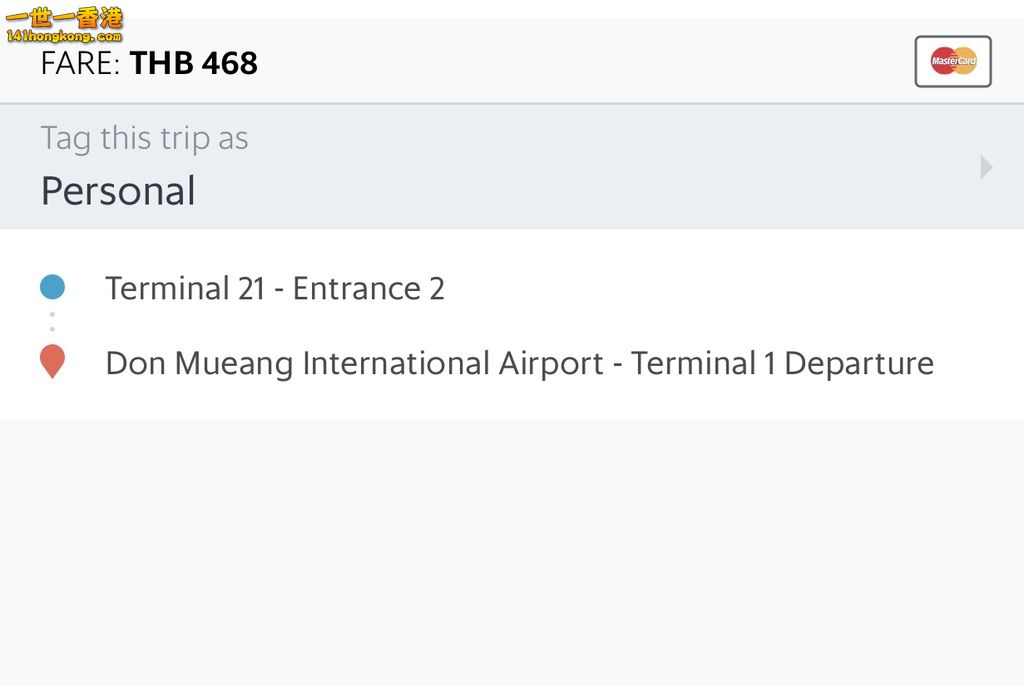Click the 'Terminal 1 Departure' text
This screenshot has width=1024, height=686.
tap(782, 363)
